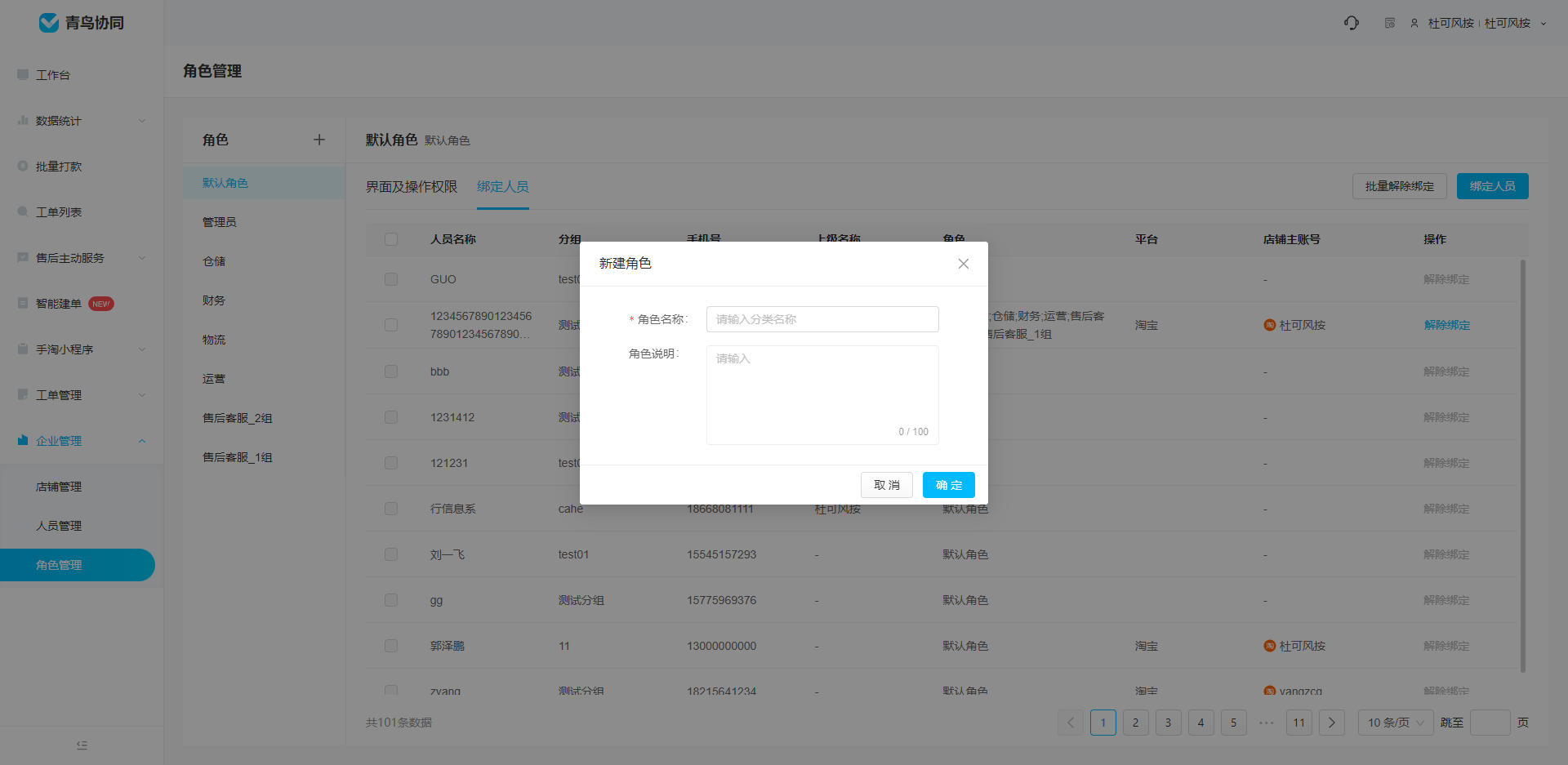Viewport: 1568px width, 765px height.
Task: Click 绑定人员 blue button
Action: 1493,186
